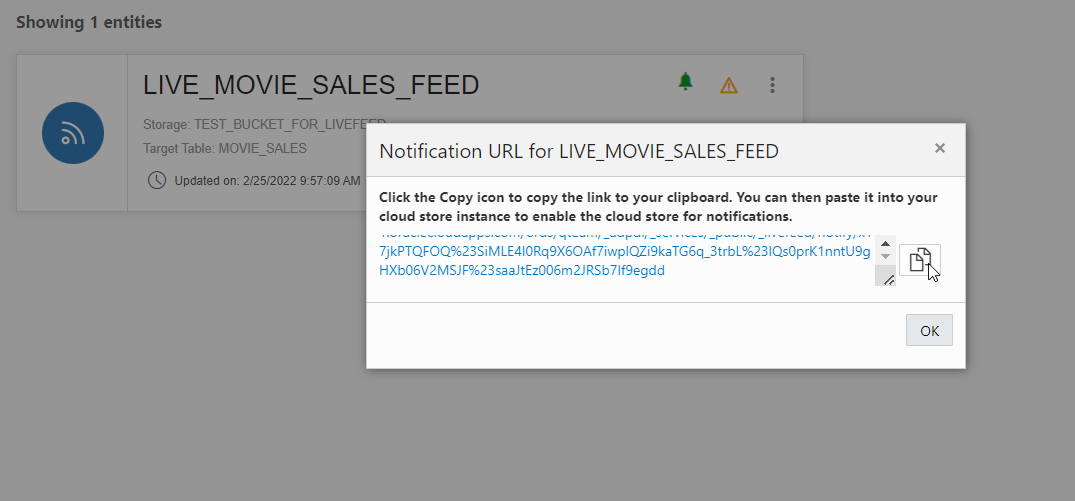
Task: Click the URL box scroll up arrow
Action: [885, 244]
